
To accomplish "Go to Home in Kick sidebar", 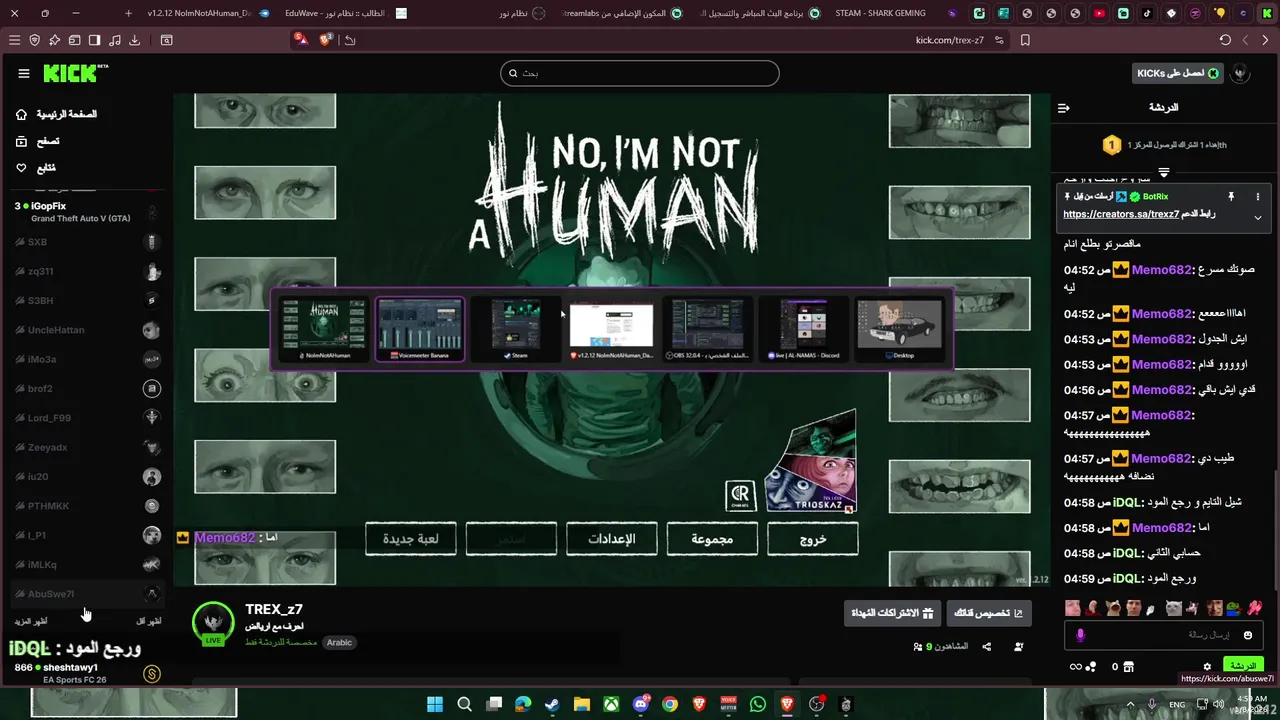I will [56, 114].
